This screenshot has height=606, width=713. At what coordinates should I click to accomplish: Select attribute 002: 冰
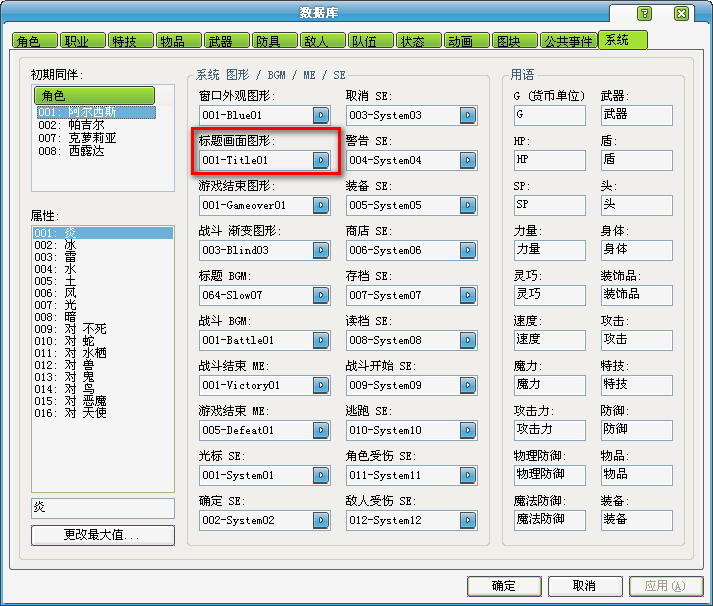coord(103,245)
